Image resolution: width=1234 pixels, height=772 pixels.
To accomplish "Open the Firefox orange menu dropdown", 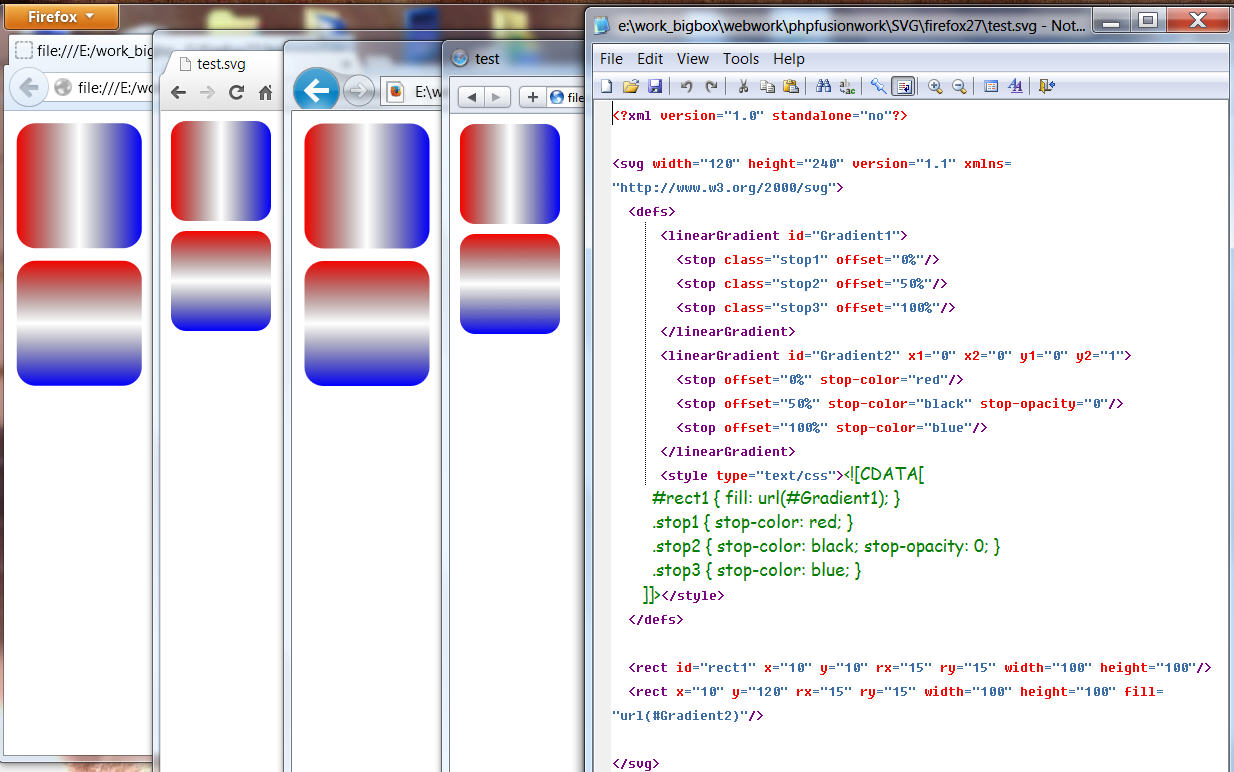I will [60, 17].
